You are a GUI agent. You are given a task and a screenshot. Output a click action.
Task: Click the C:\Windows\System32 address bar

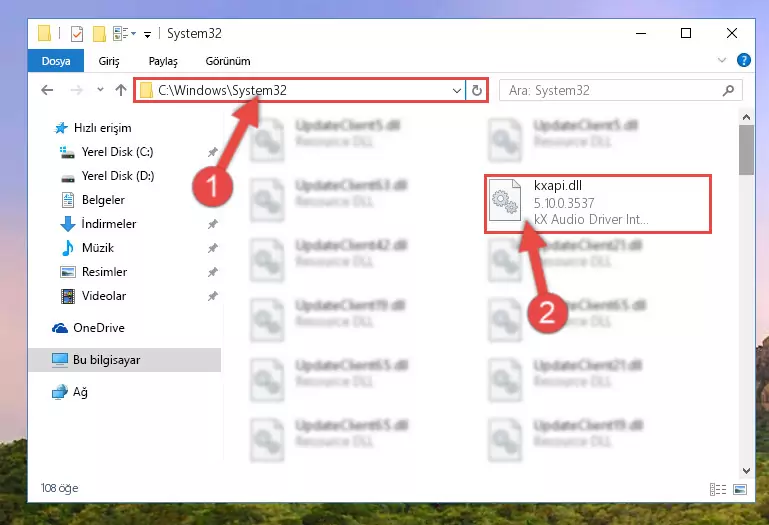click(300, 90)
